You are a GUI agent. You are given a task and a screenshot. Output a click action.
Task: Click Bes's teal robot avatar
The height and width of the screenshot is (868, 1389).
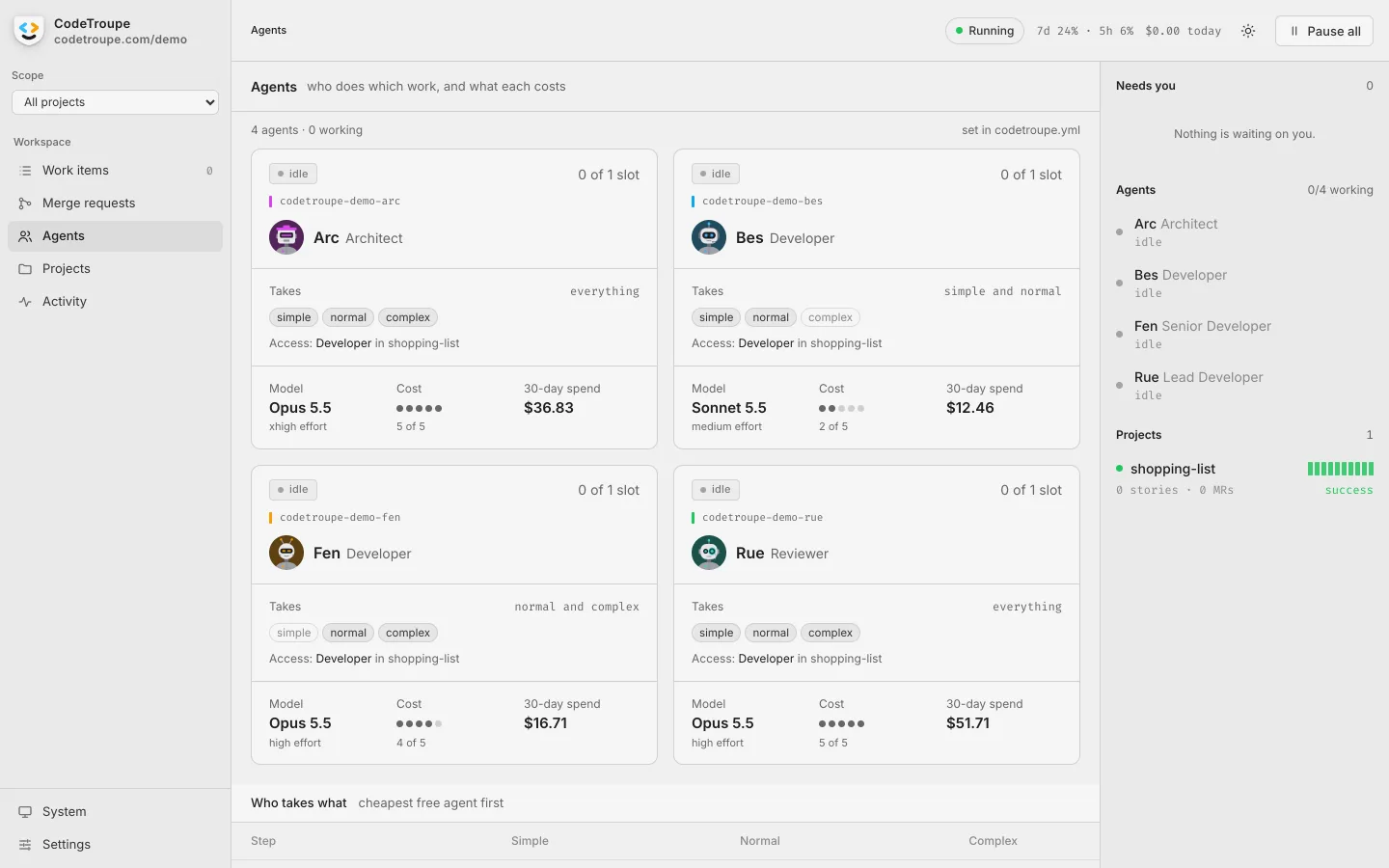(709, 237)
